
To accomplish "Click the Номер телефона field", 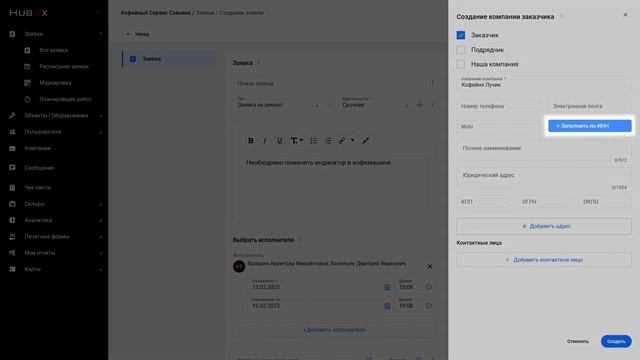I will point(498,106).
